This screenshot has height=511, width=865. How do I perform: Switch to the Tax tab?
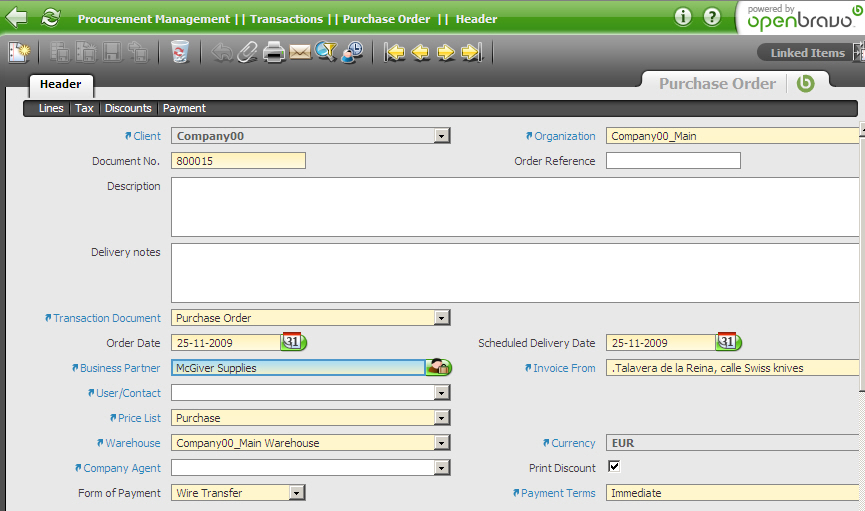click(84, 108)
